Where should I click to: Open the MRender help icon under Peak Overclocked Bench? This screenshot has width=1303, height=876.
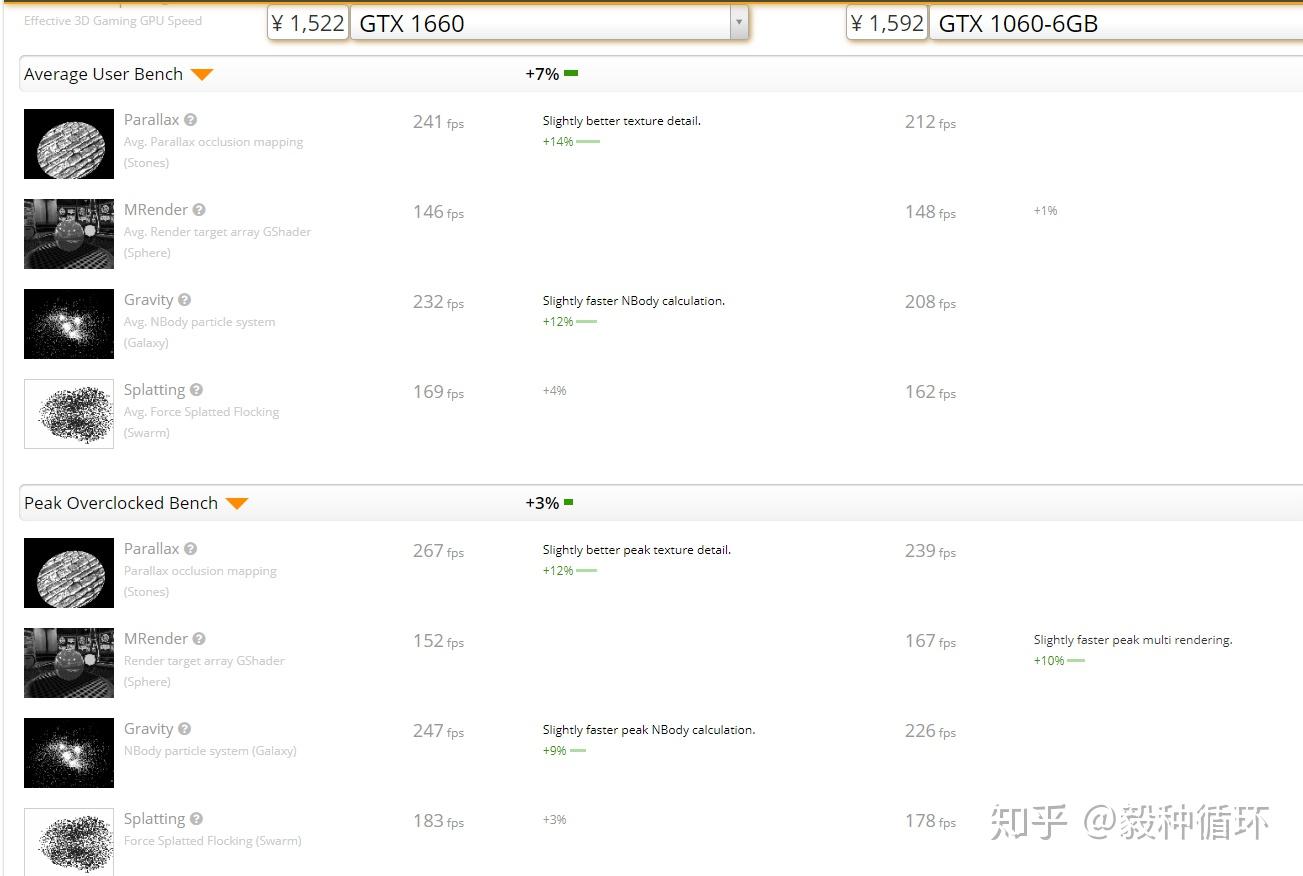199,639
